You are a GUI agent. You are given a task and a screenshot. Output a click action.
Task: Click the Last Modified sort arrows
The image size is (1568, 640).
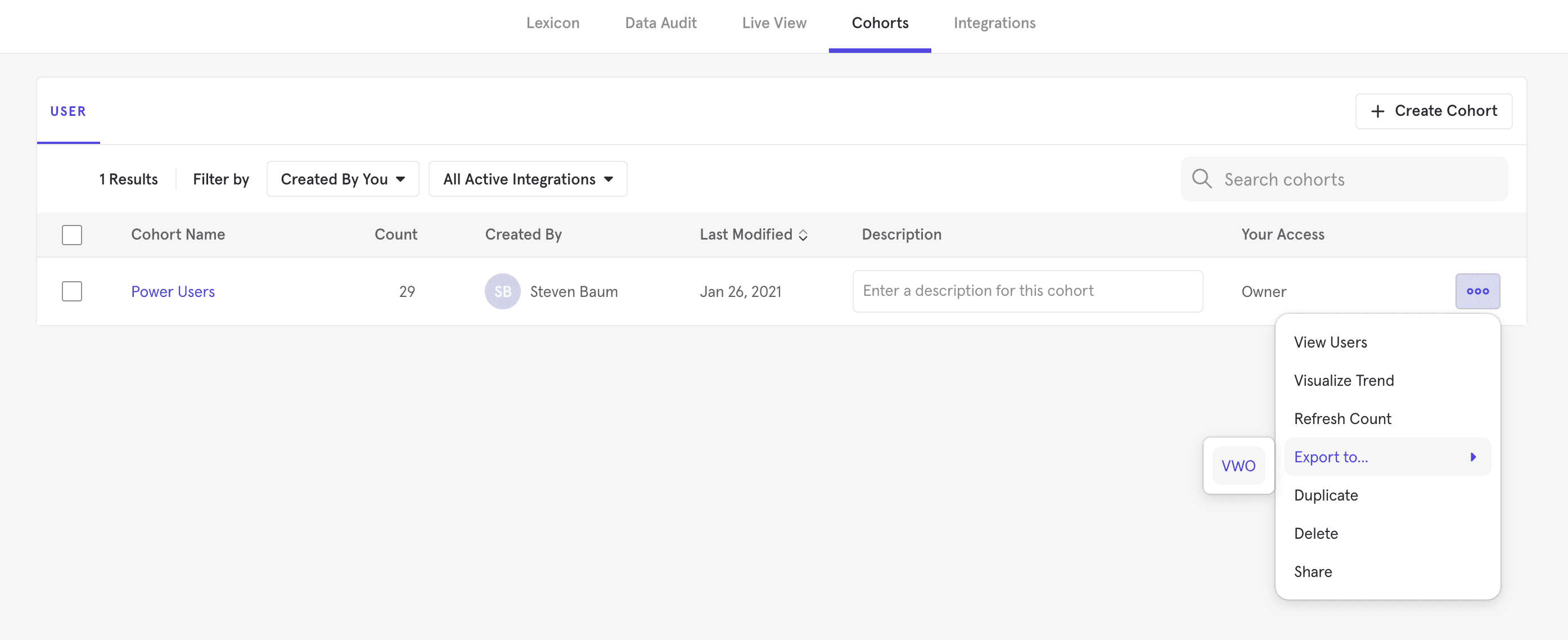[803, 235]
